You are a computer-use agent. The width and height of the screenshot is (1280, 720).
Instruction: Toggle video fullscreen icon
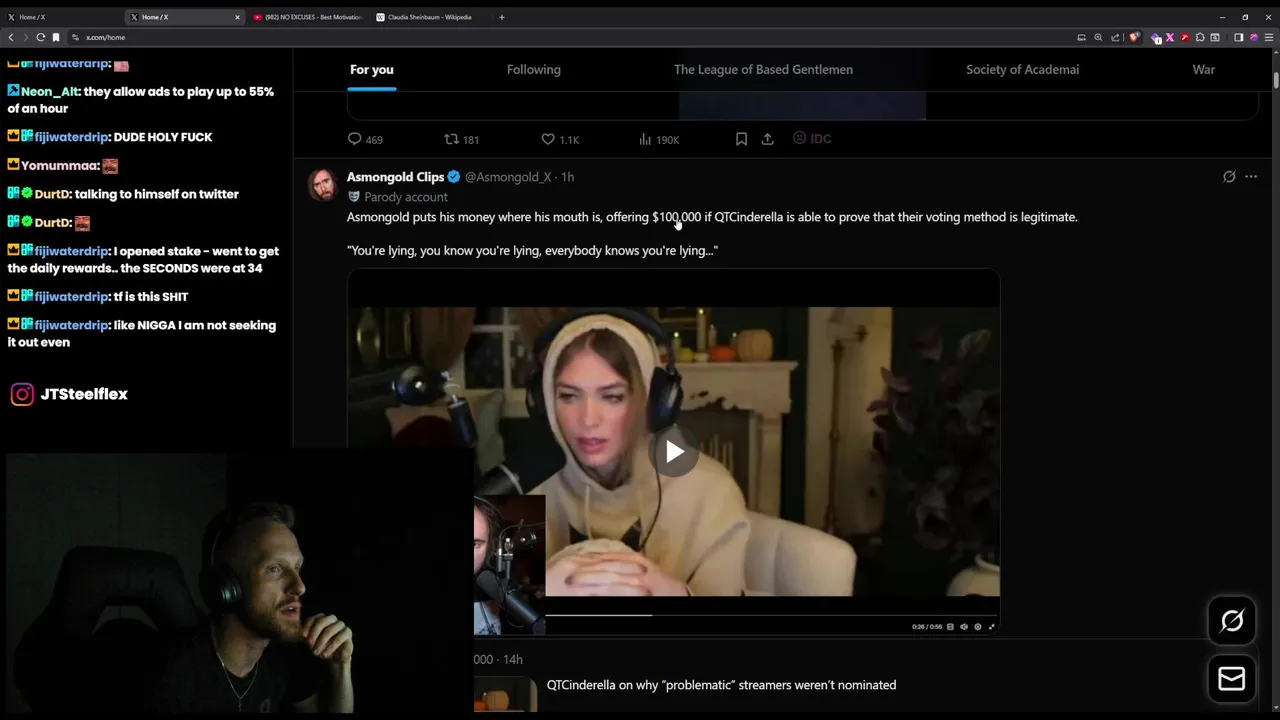click(992, 627)
